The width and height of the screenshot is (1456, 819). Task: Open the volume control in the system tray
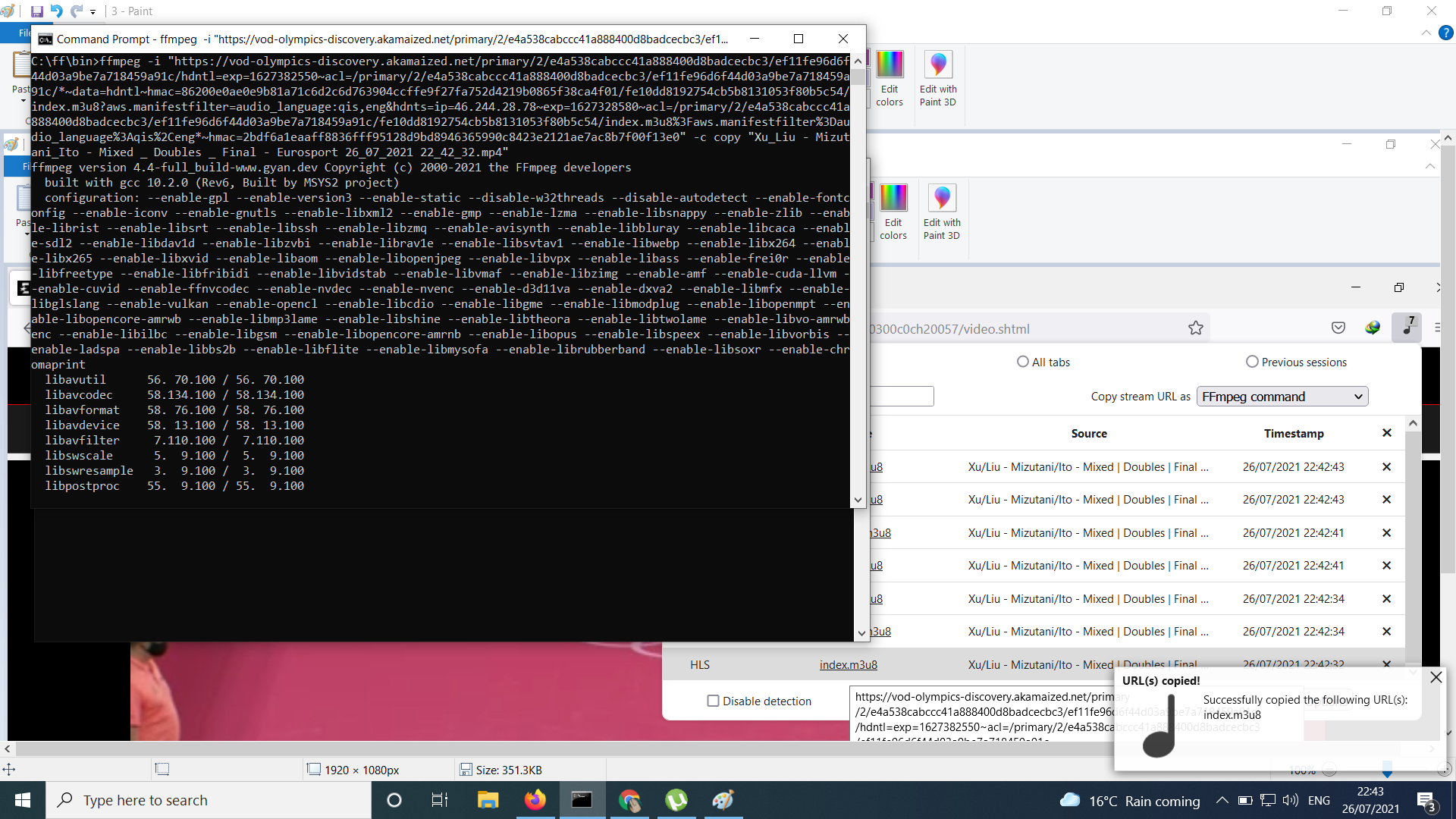[x=1291, y=800]
